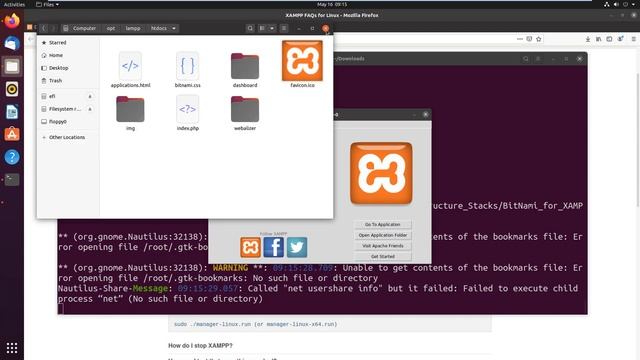Click Open Application Folder button
This screenshot has width=640, height=360.
(x=382, y=235)
